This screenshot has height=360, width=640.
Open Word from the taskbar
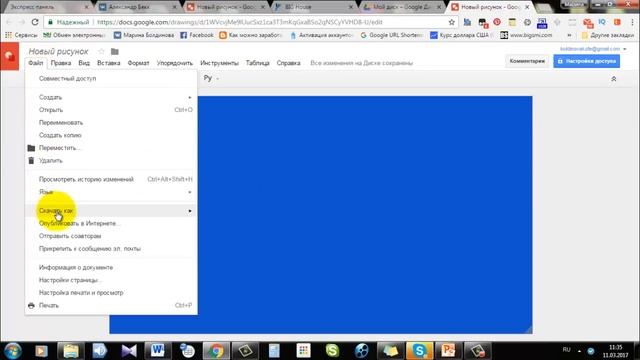tap(157, 351)
